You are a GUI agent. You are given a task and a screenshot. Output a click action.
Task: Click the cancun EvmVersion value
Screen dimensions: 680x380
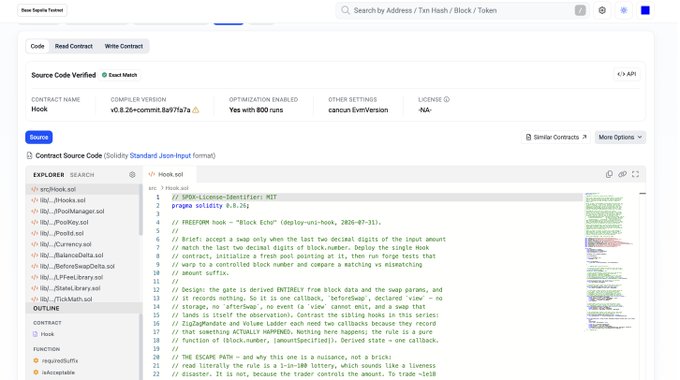[358, 110]
